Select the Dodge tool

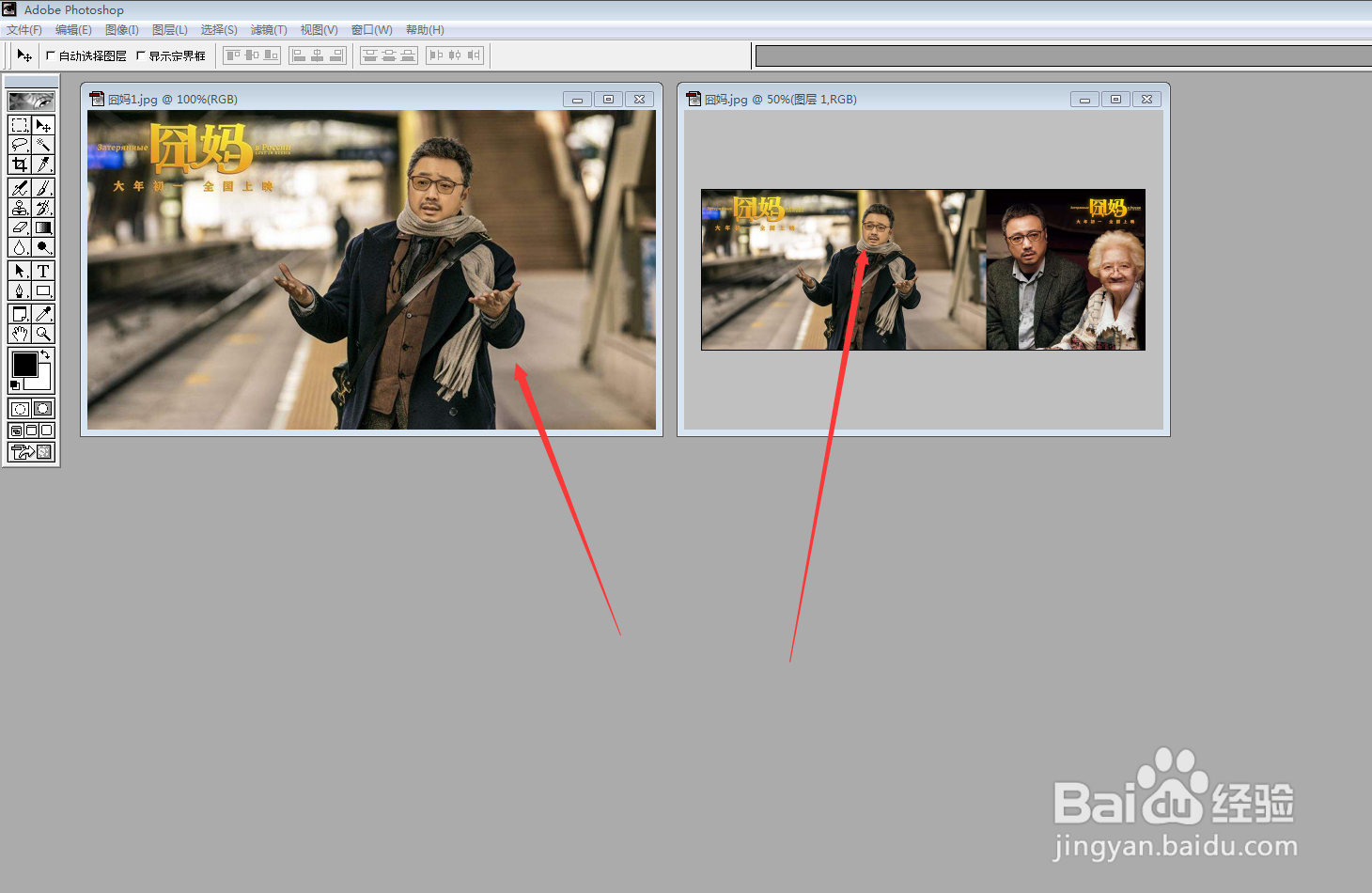[43, 247]
